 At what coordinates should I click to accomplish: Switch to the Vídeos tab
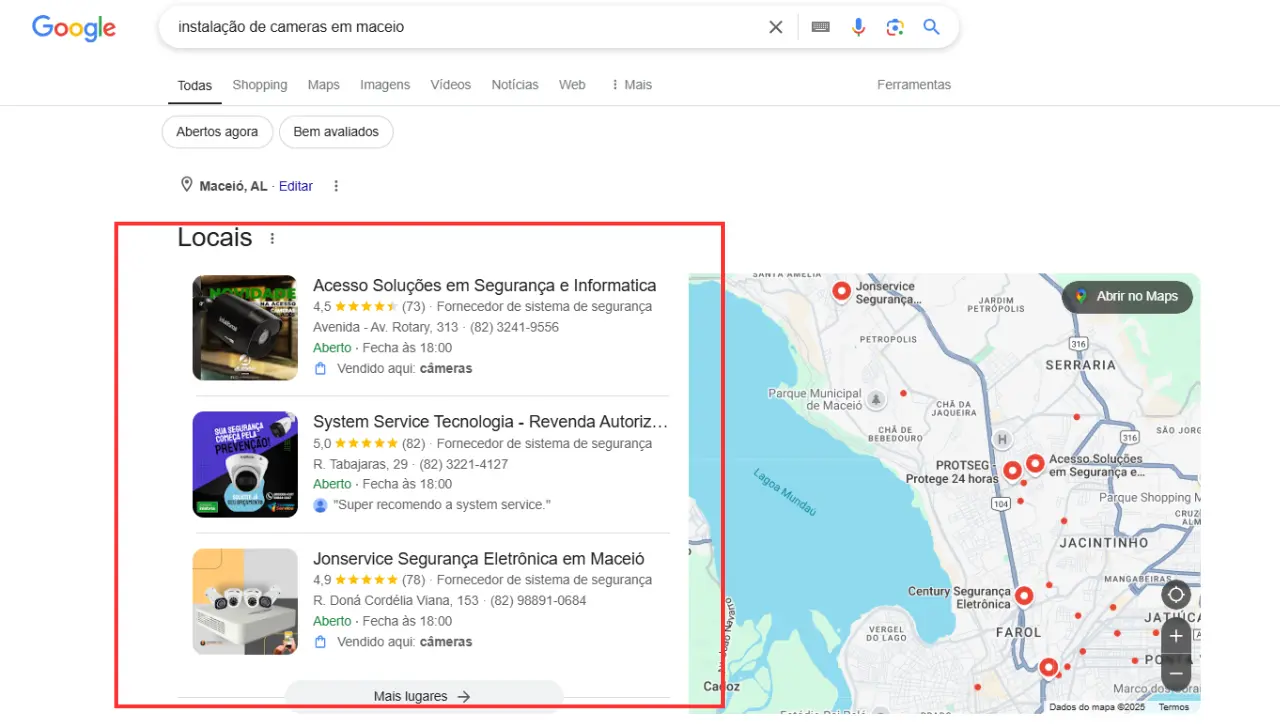pos(451,85)
